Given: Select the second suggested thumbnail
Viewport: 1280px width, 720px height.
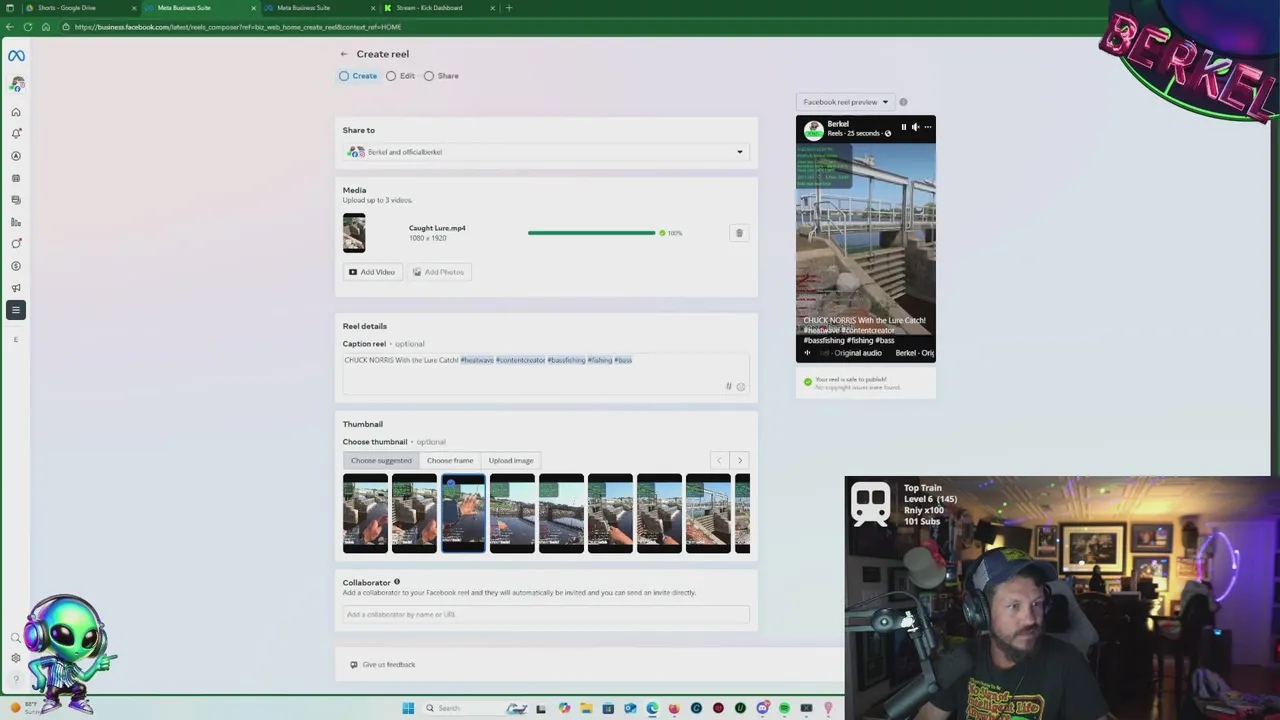Looking at the screenshot, I should pos(414,513).
